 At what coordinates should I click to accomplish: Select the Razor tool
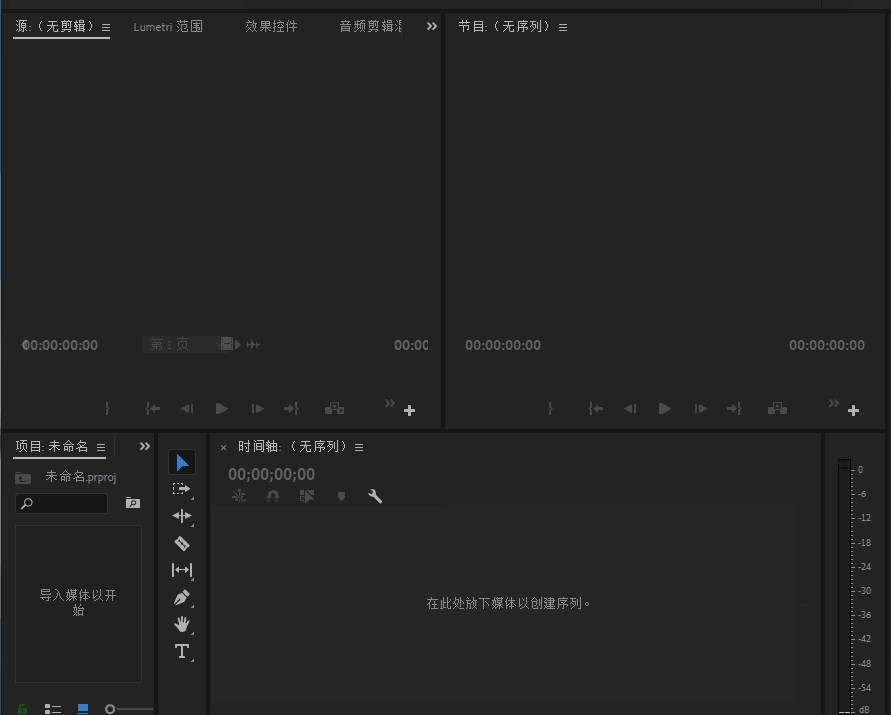coord(182,543)
